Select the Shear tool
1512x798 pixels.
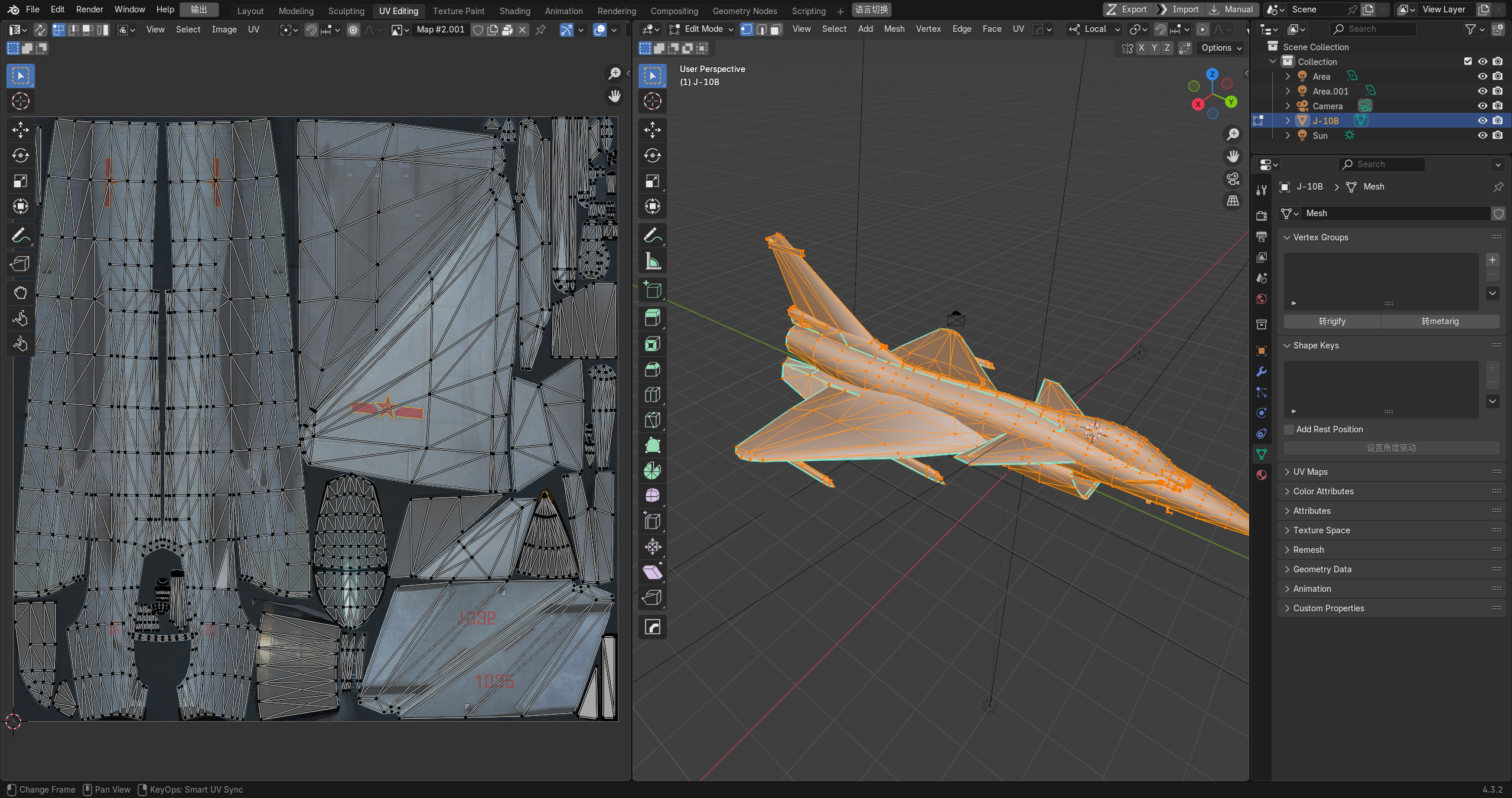pos(653,572)
